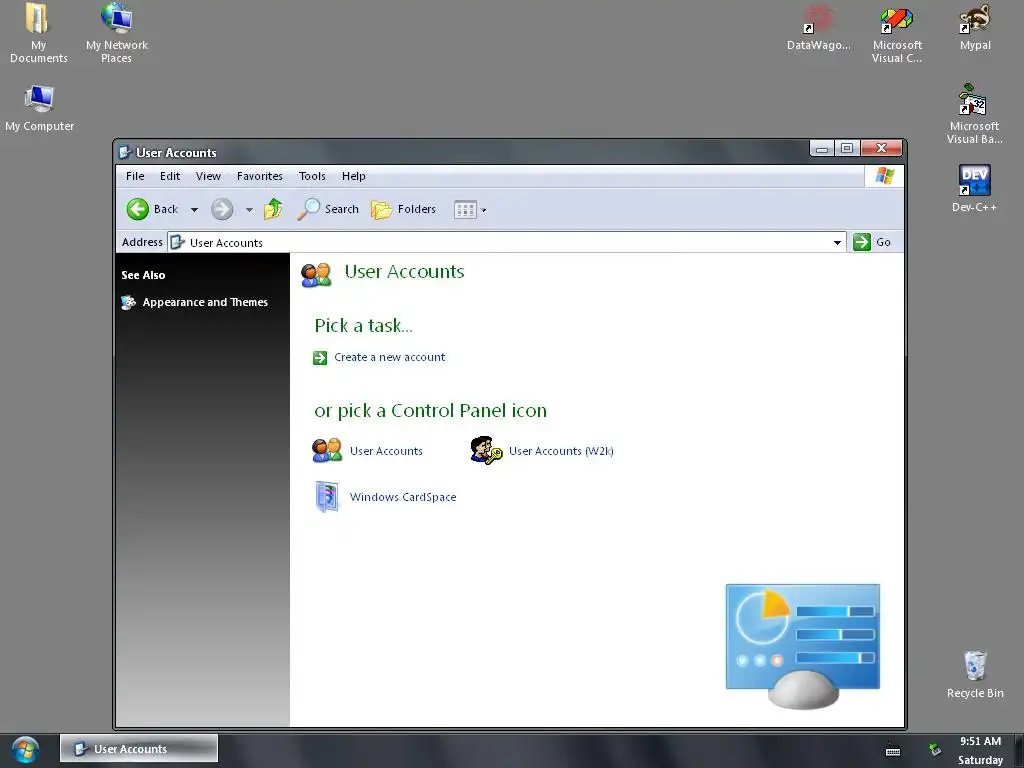Click the Windows flag logo in menu bar
The image size is (1024, 768).
tap(885, 176)
